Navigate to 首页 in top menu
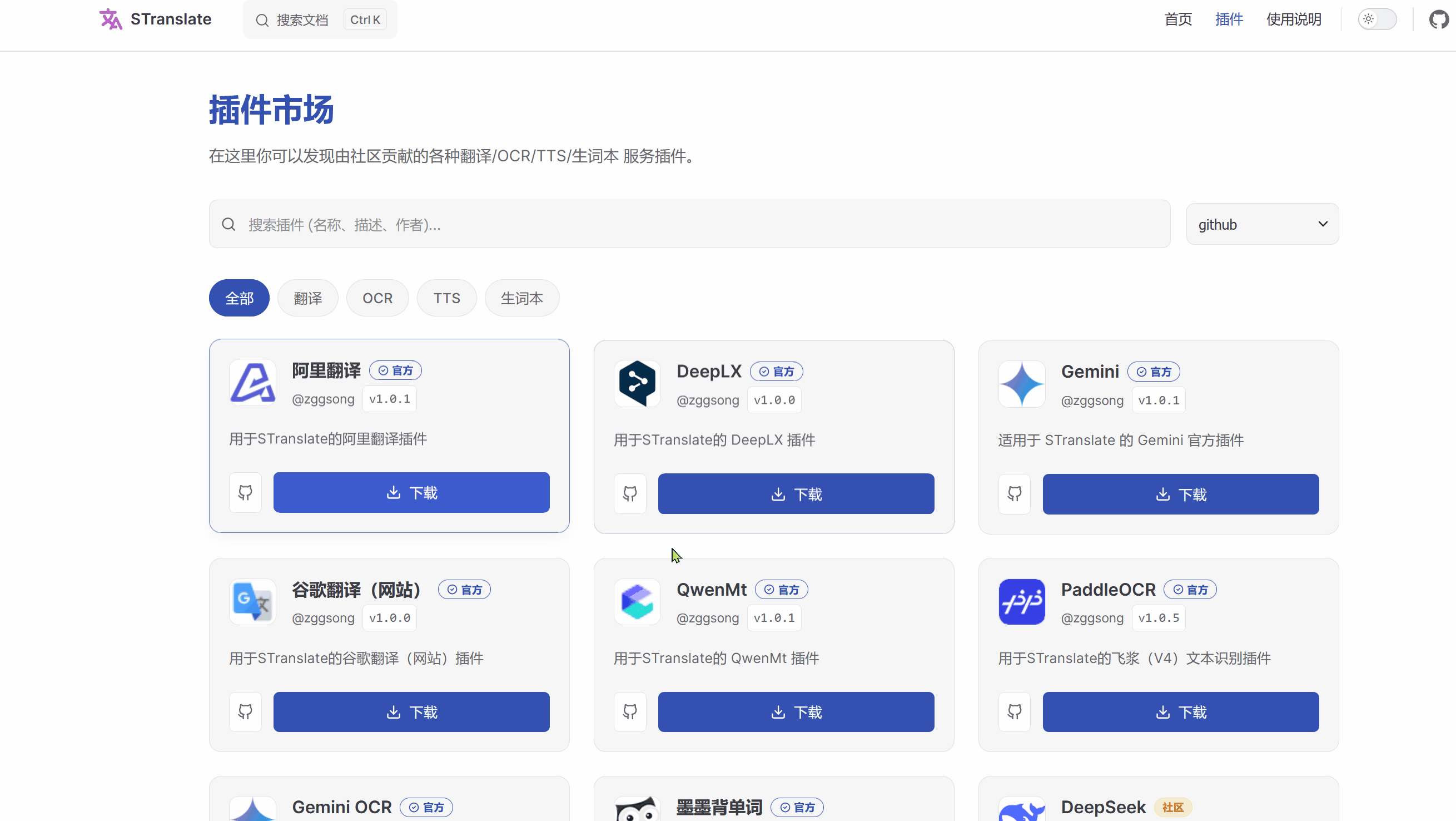This screenshot has height=821, width=1456. point(1178,20)
